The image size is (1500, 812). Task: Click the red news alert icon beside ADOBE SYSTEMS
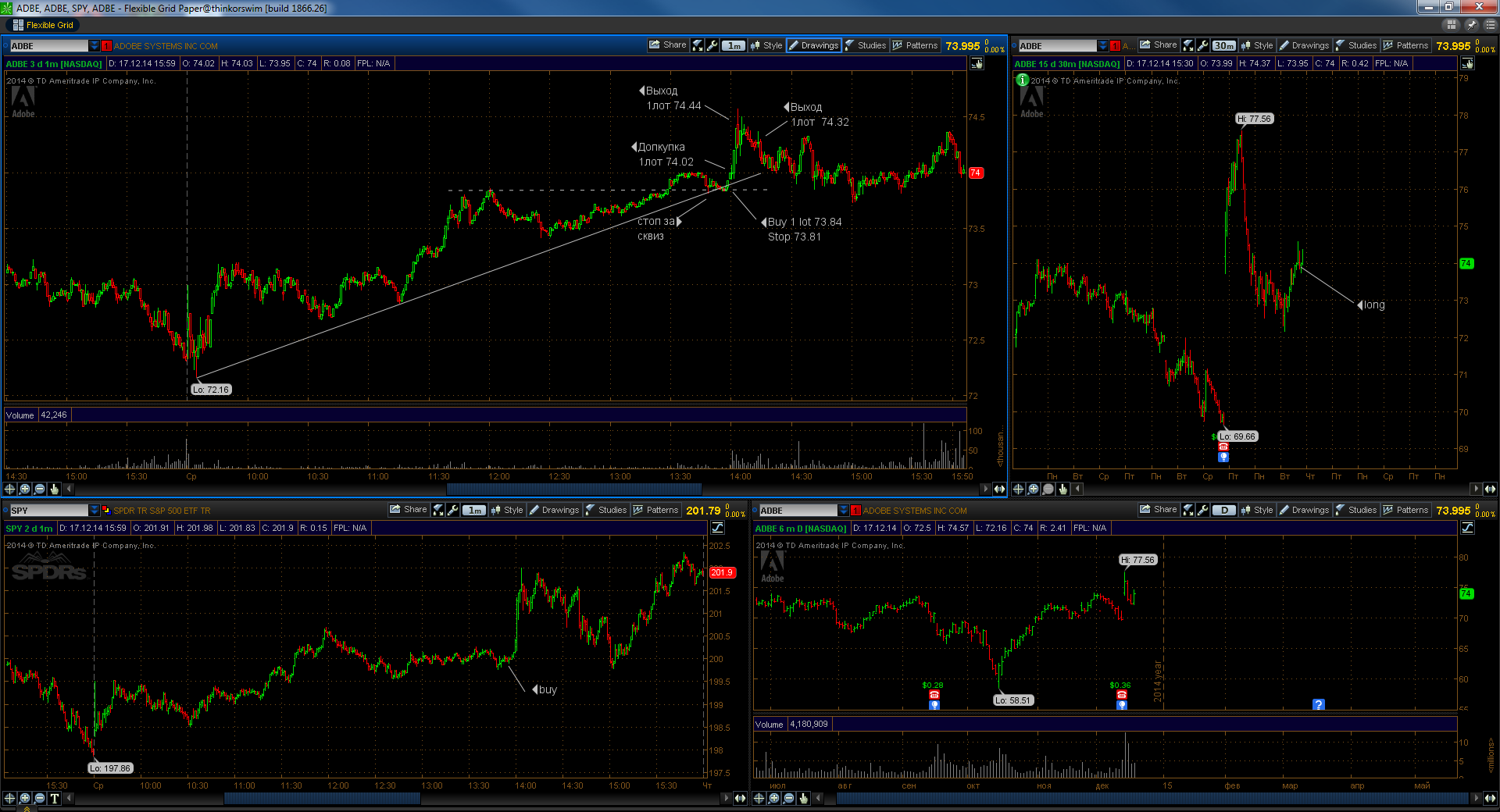[107, 46]
